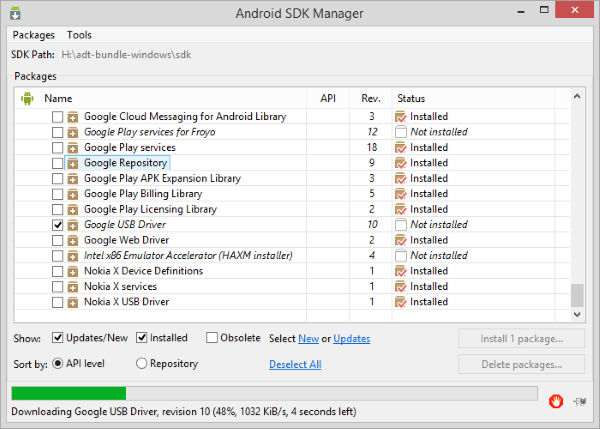The height and width of the screenshot is (429, 600).
Task: Click the Android robot icon in table header
Action: [27, 98]
